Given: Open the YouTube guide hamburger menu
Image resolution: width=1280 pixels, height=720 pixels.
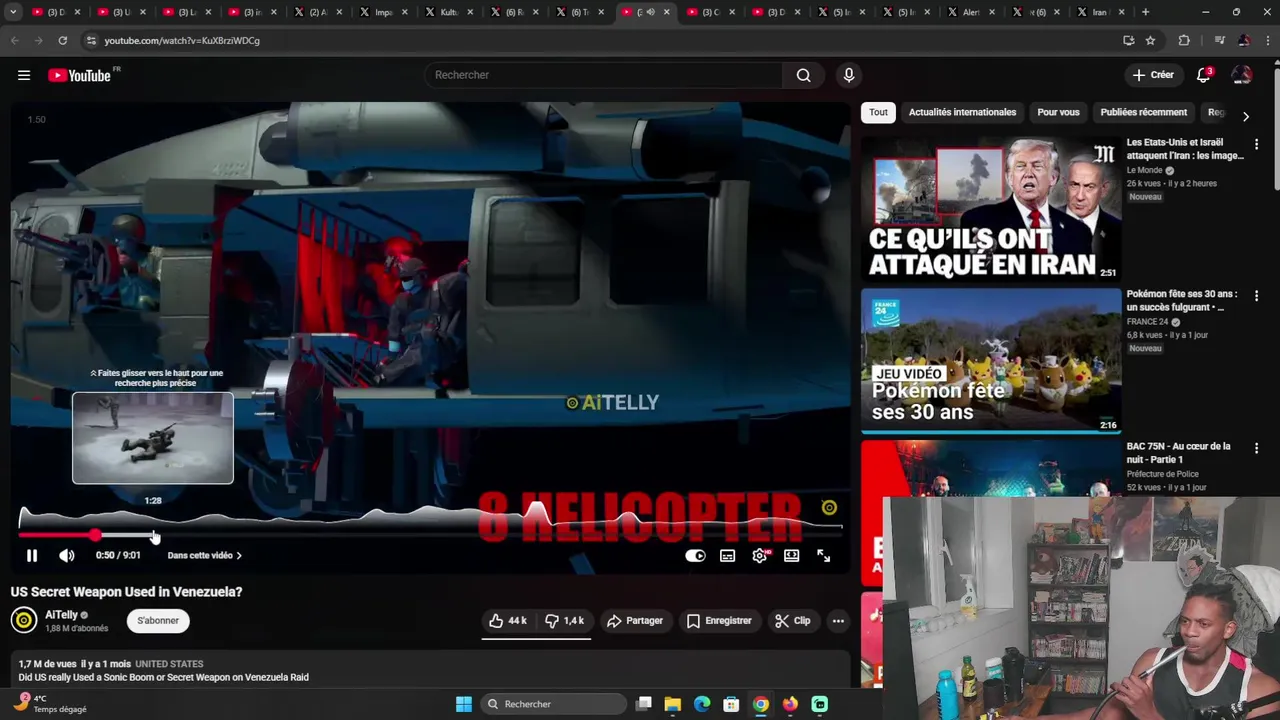Looking at the screenshot, I should pyautogui.click(x=24, y=75).
